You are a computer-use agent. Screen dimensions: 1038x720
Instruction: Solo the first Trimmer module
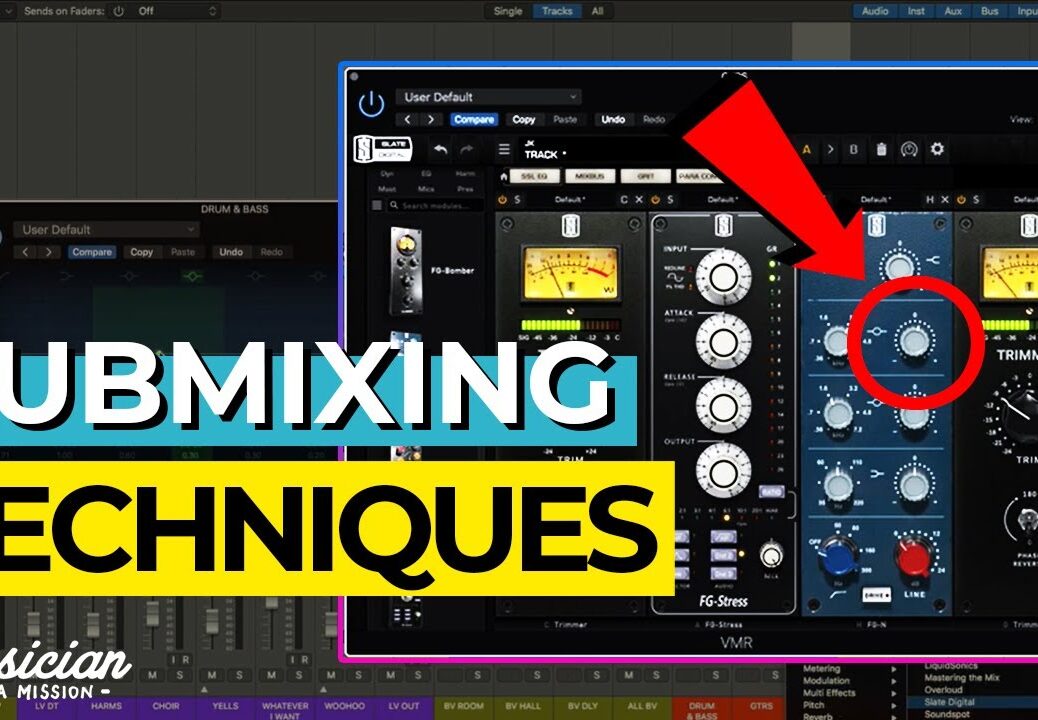517,199
